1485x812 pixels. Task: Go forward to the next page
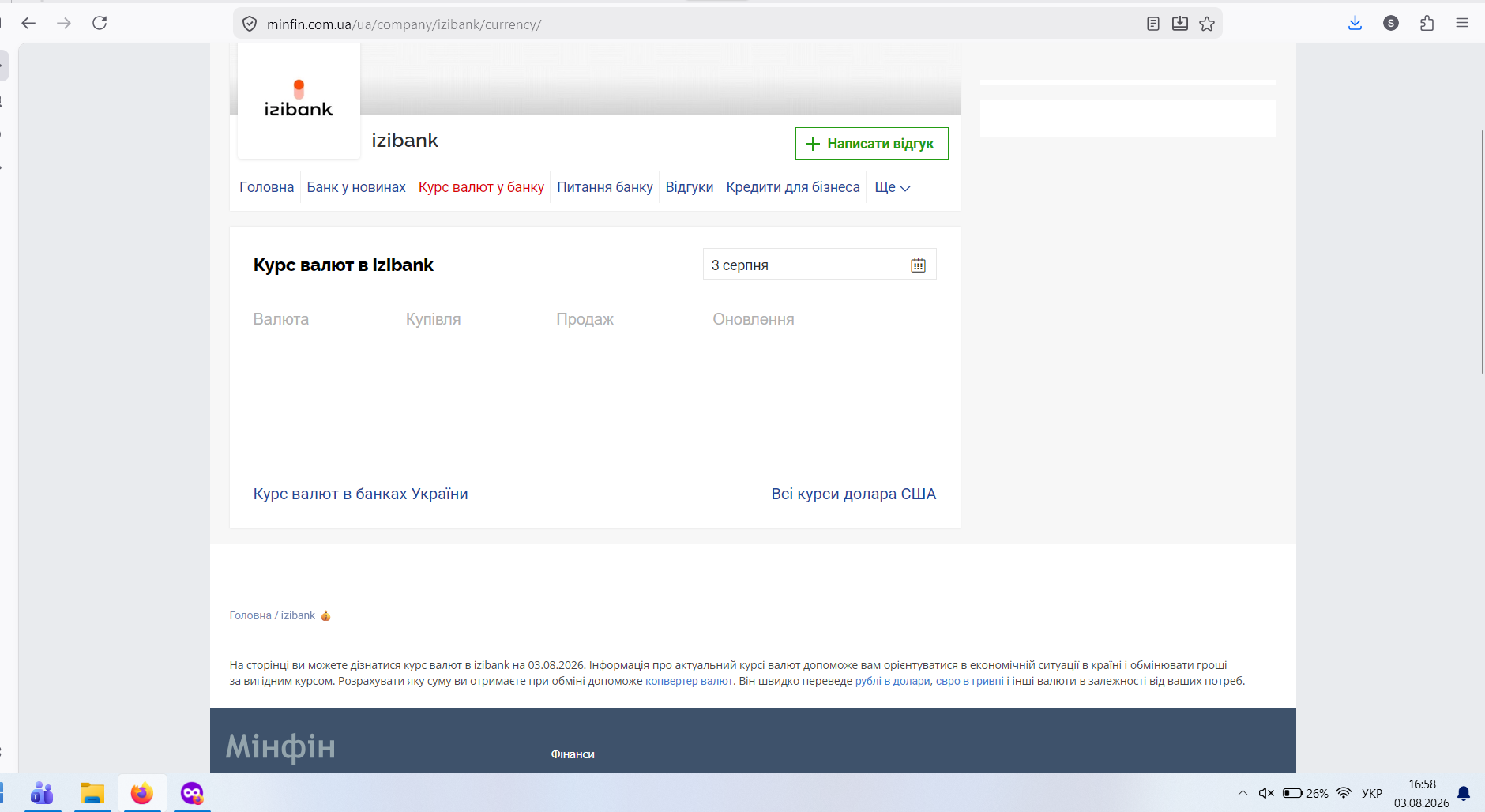coord(64,24)
